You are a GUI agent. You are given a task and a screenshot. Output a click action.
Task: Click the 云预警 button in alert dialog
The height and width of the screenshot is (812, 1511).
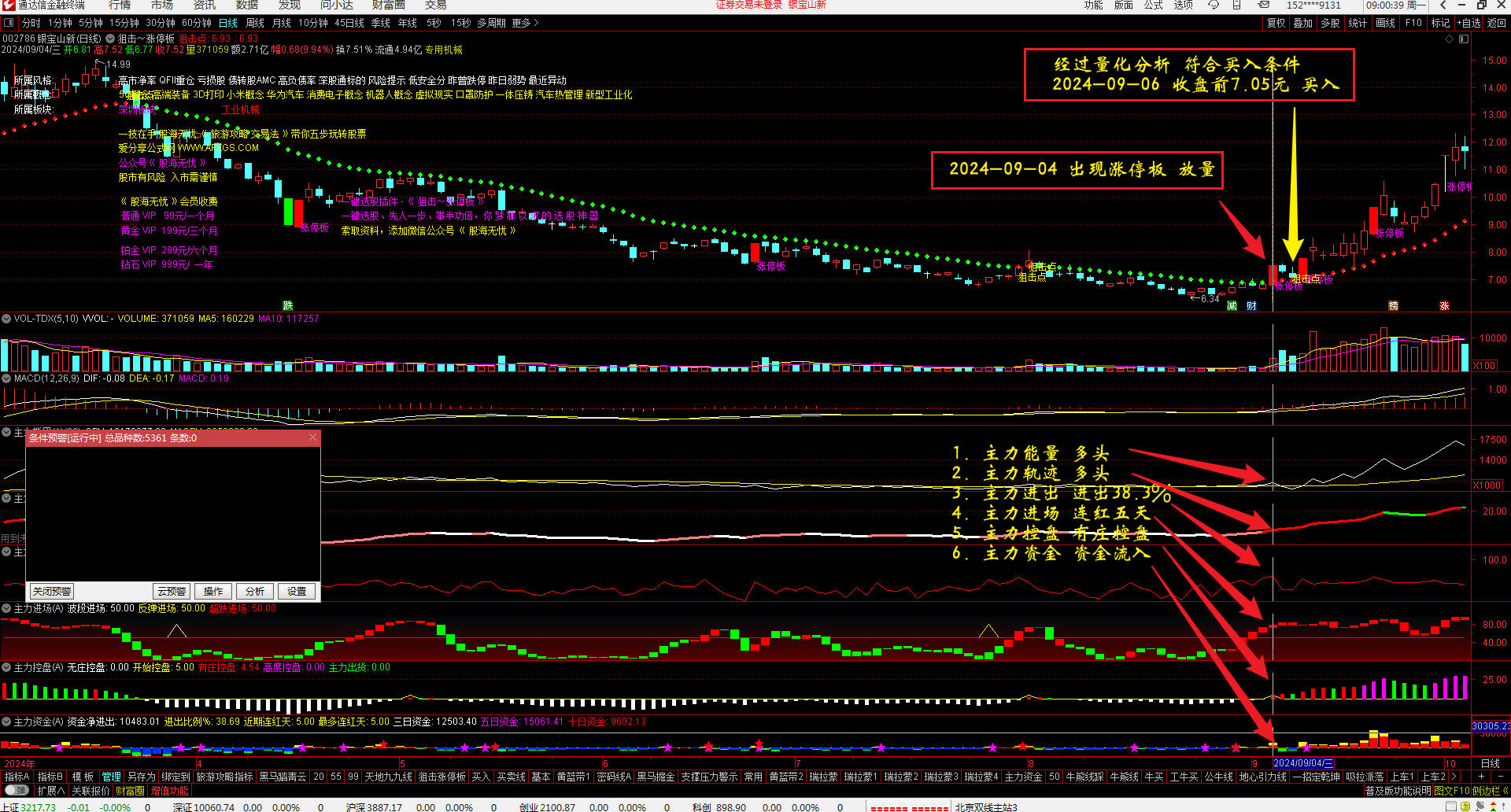[x=172, y=592]
